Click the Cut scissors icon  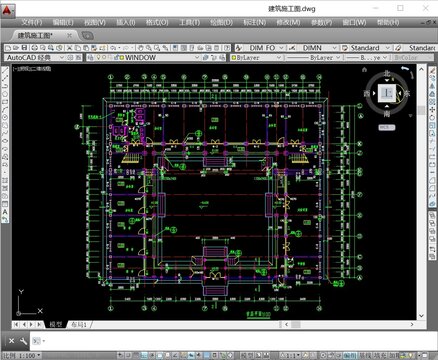(70, 48)
